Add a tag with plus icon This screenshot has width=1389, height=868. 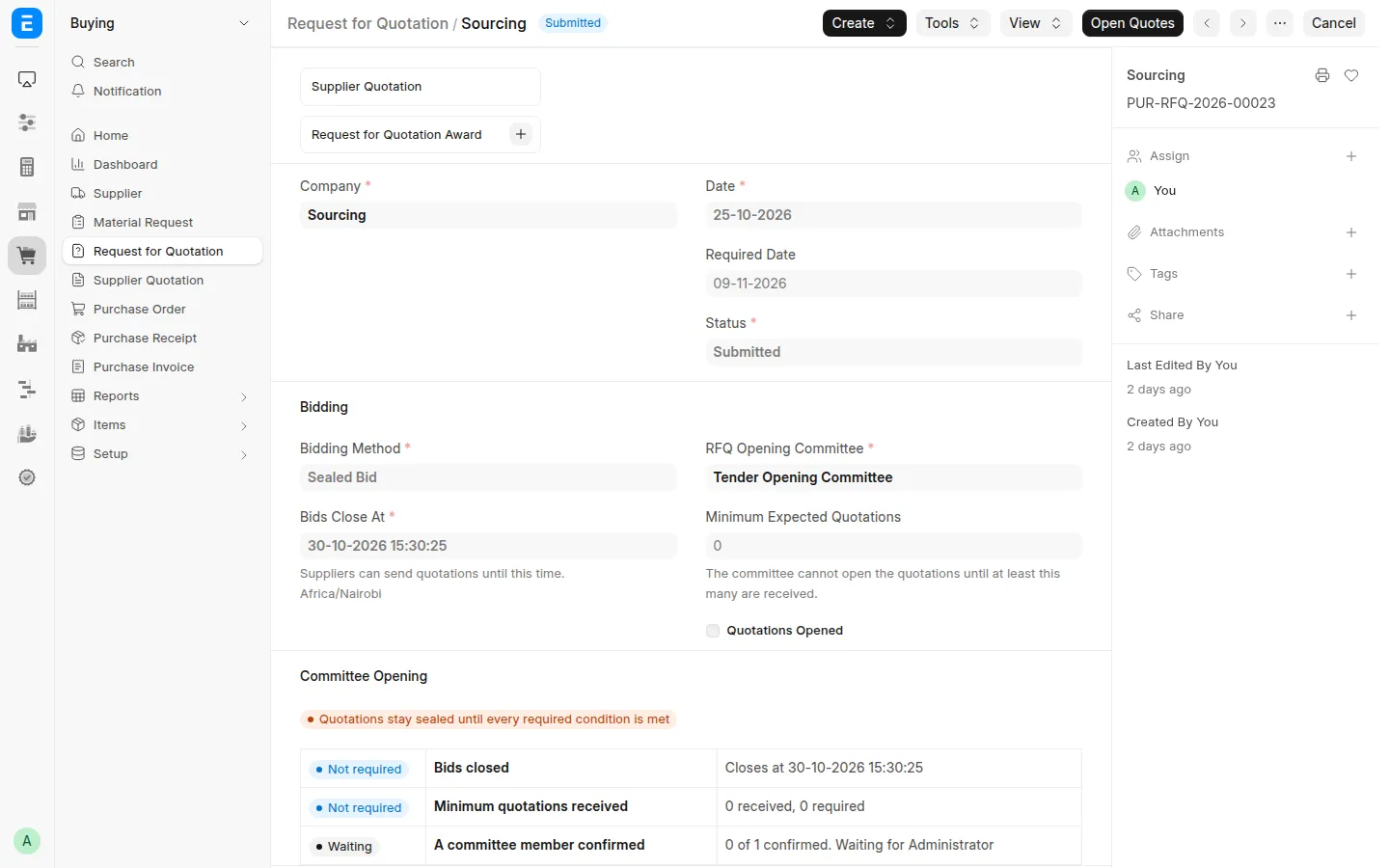click(x=1351, y=274)
